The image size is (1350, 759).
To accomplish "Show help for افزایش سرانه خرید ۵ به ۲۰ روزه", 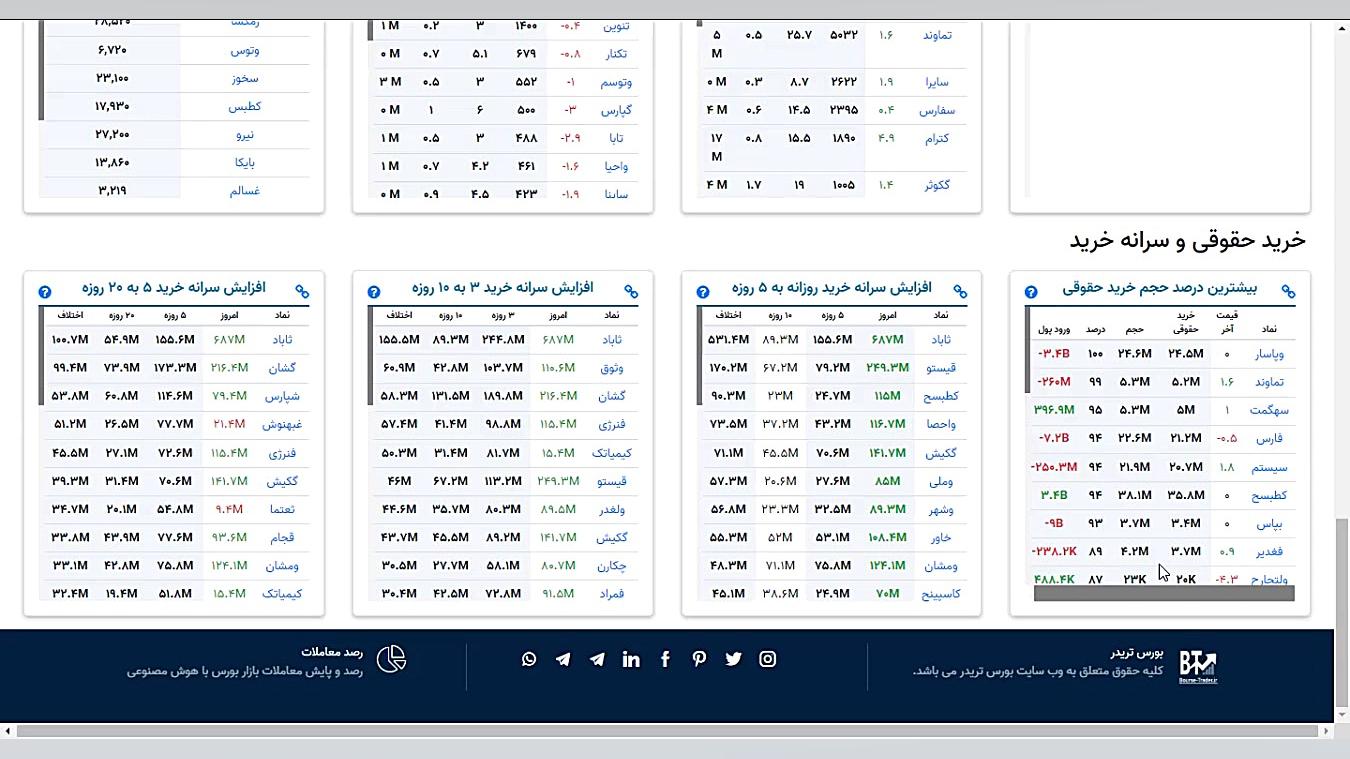I will [45, 292].
